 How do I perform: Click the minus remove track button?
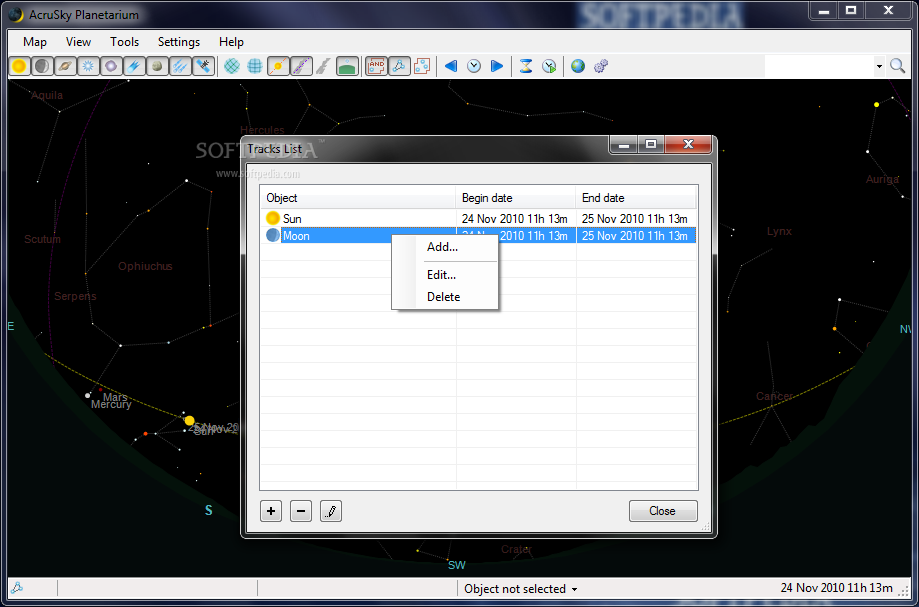[301, 511]
